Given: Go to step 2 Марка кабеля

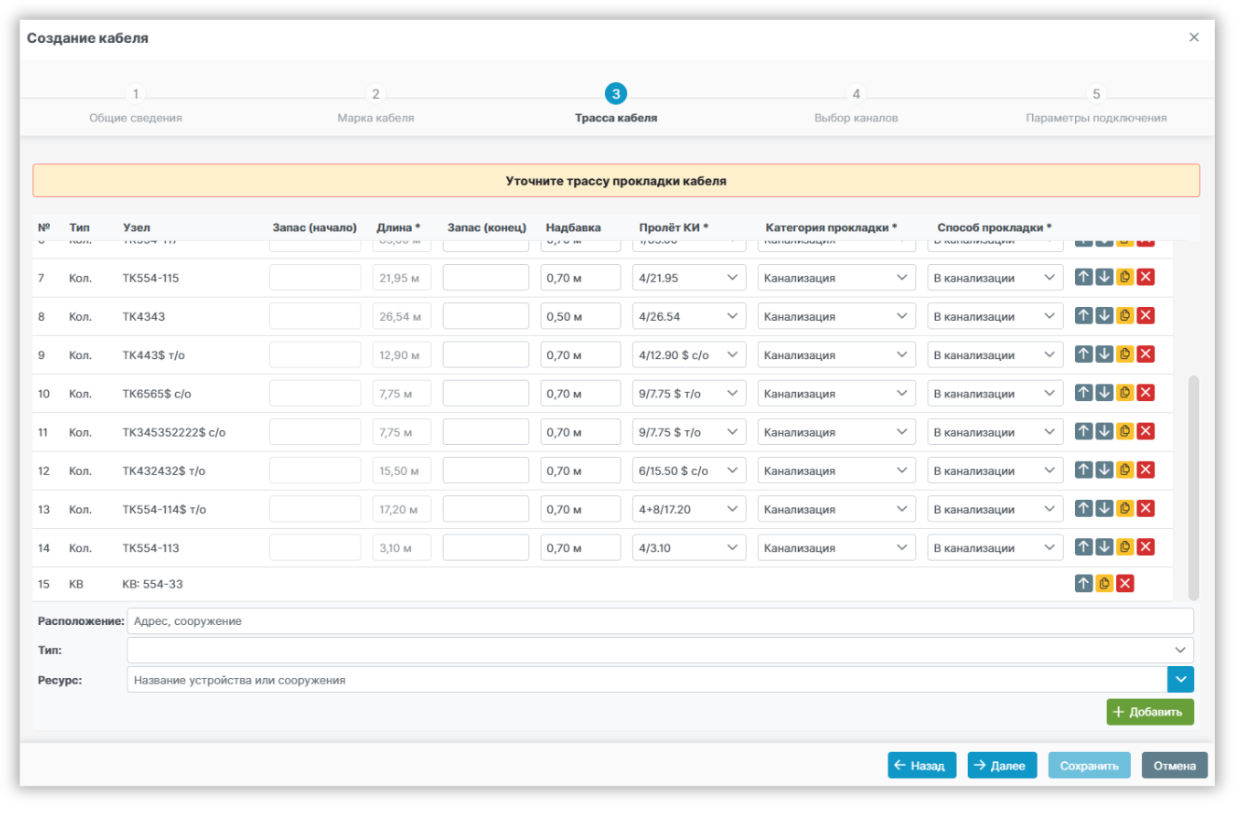Looking at the screenshot, I should point(376,105).
